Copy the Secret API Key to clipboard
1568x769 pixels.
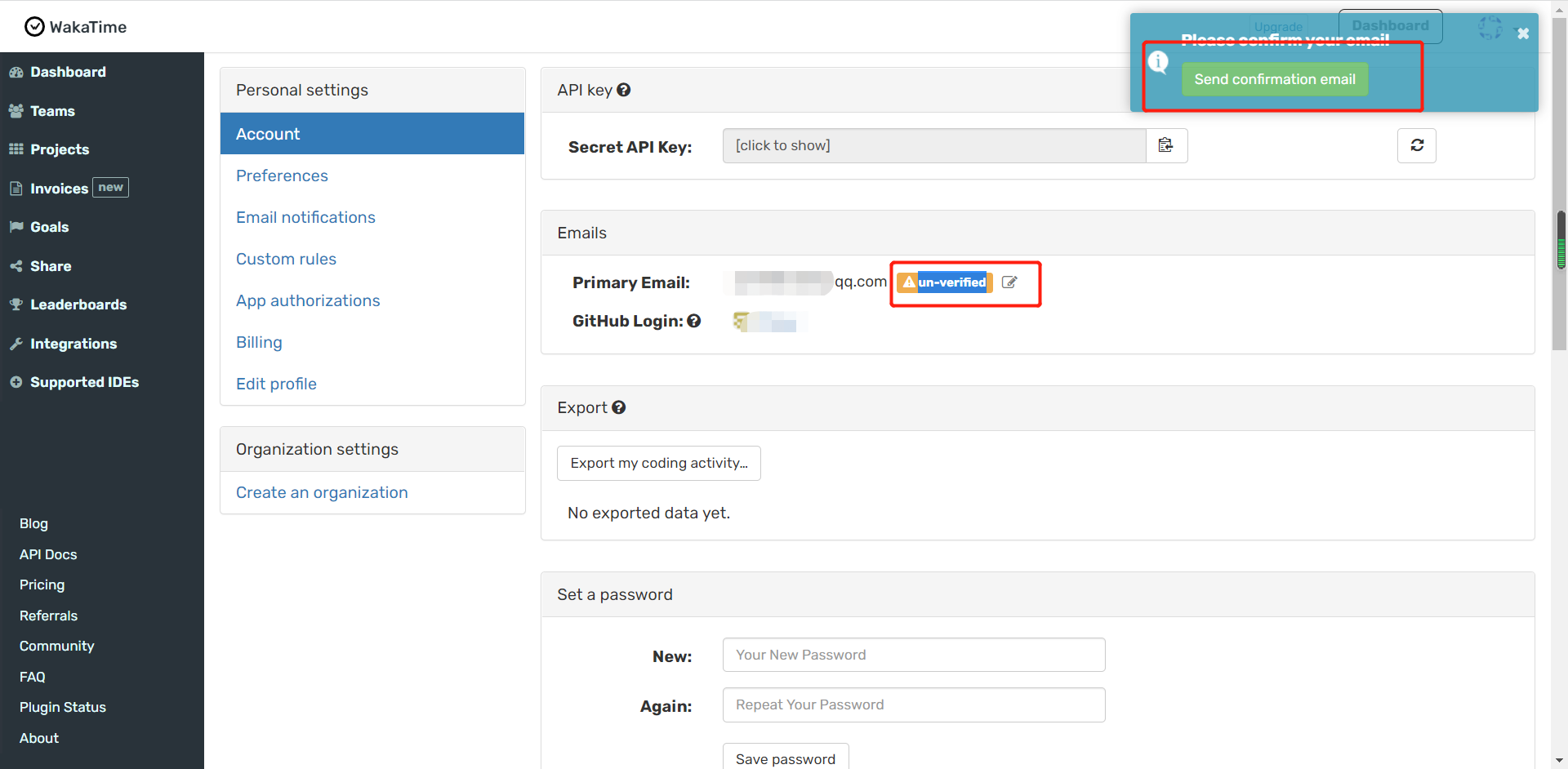pyautogui.click(x=1166, y=145)
